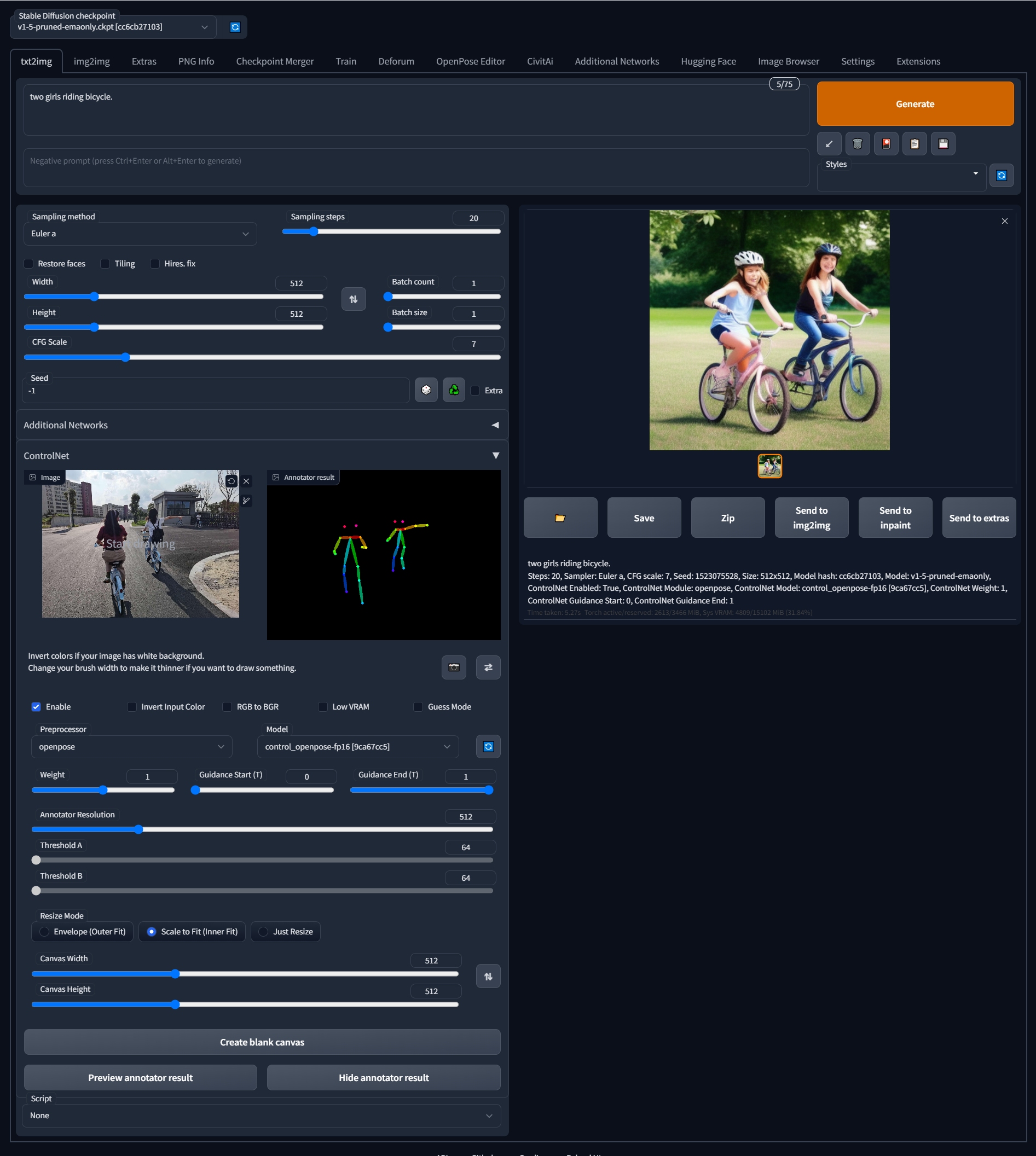The image size is (1036, 1156).
Task: Click the Generate button
Action: point(914,103)
